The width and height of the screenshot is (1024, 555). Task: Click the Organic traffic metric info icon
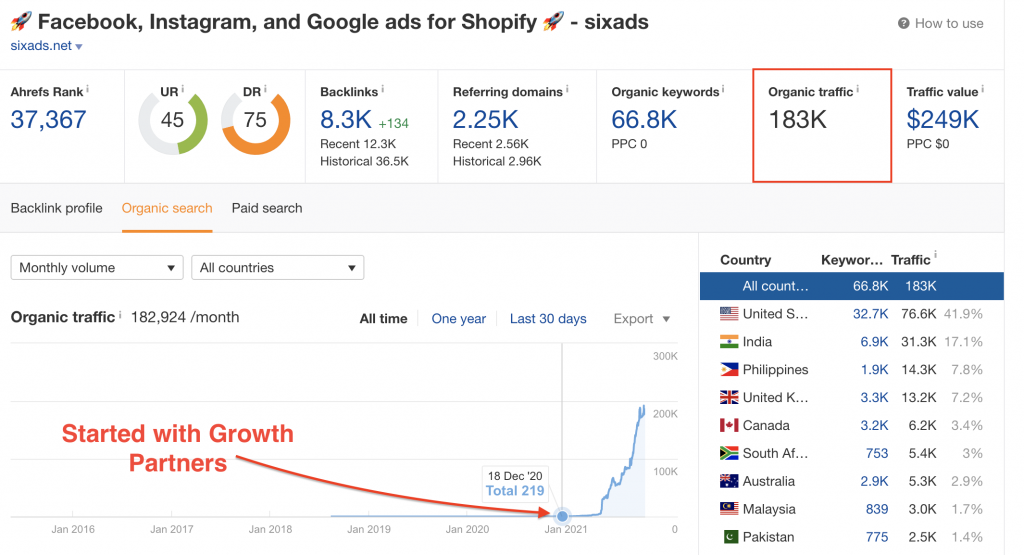click(857, 89)
